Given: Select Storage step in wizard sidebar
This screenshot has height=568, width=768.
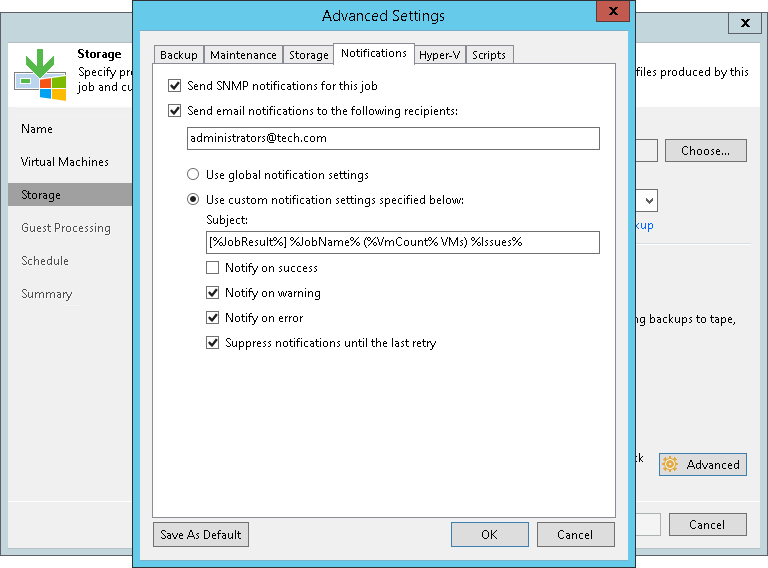Looking at the screenshot, I should coord(70,195).
